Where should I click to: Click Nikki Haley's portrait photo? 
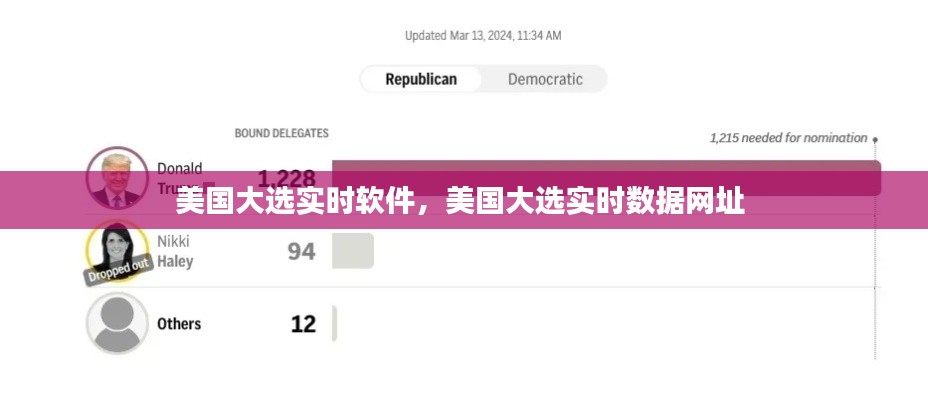coord(116,247)
